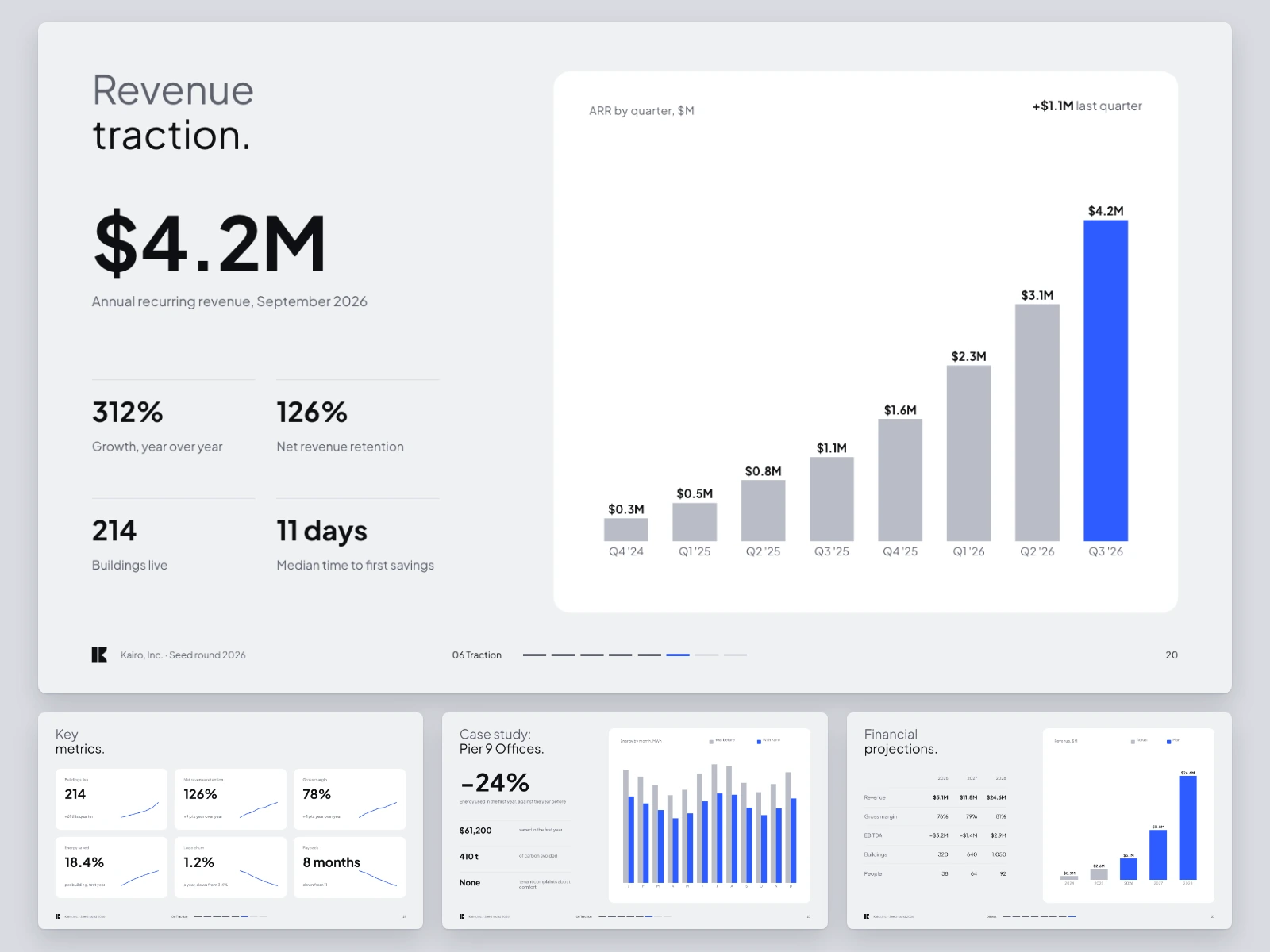The height and width of the screenshot is (952, 1270).
Task: Click the 'EBITDA' row label
Action: (873, 835)
